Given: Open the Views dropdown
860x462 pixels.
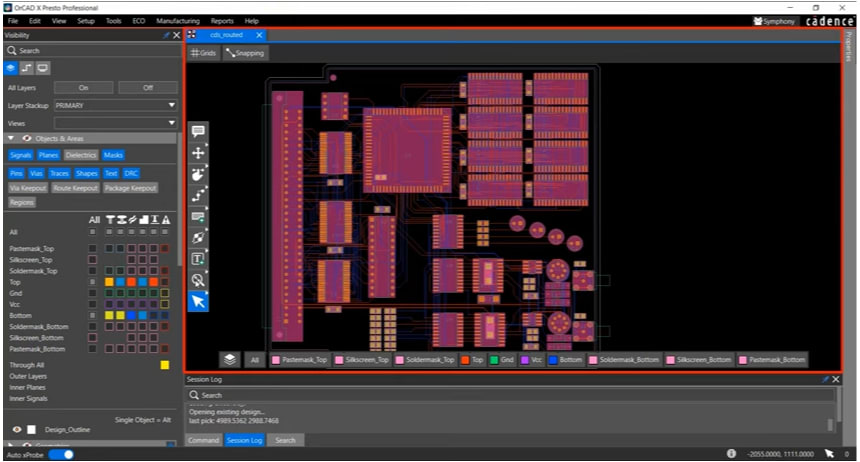Looking at the screenshot, I should click(116, 123).
